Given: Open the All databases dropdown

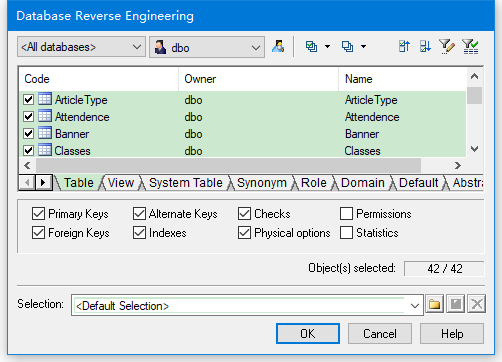Looking at the screenshot, I should 81,47.
